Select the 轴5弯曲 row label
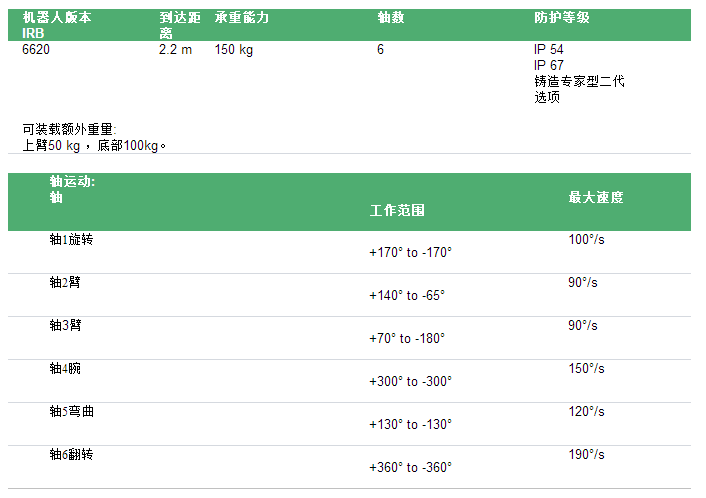This screenshot has height=498, width=706. coord(72,411)
